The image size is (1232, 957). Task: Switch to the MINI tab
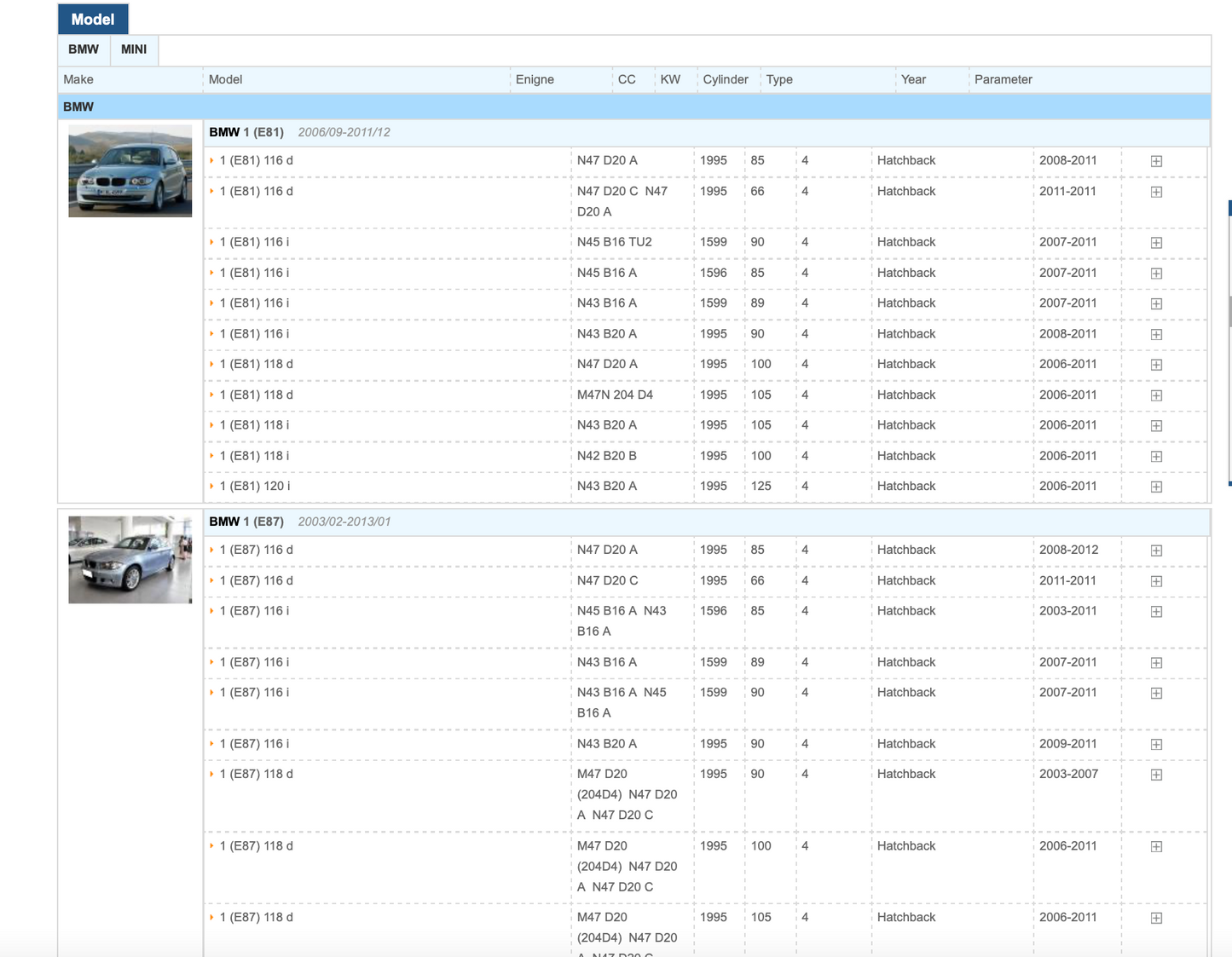click(x=134, y=49)
